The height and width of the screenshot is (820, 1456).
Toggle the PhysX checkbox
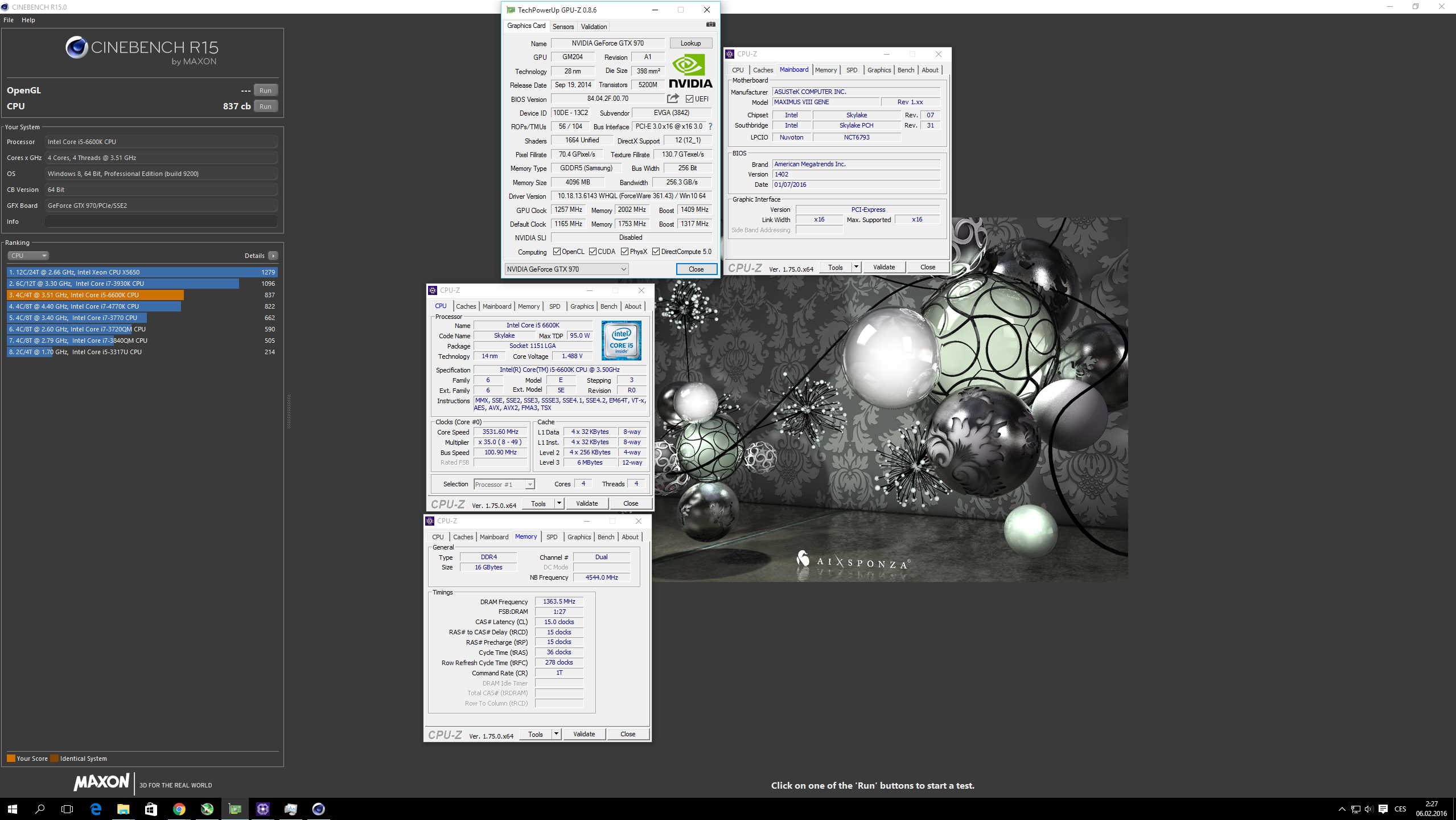pyautogui.click(x=625, y=252)
